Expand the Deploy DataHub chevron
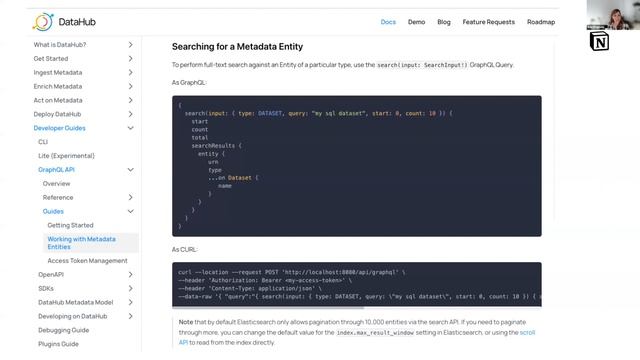Screen dimensions: 640x360 click(x=130, y=114)
